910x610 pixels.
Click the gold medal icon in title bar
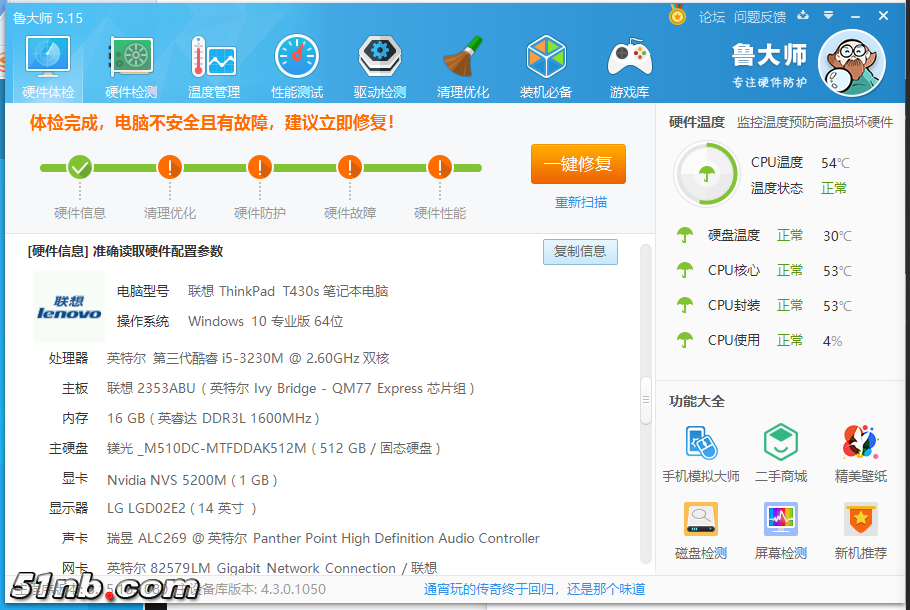point(678,16)
